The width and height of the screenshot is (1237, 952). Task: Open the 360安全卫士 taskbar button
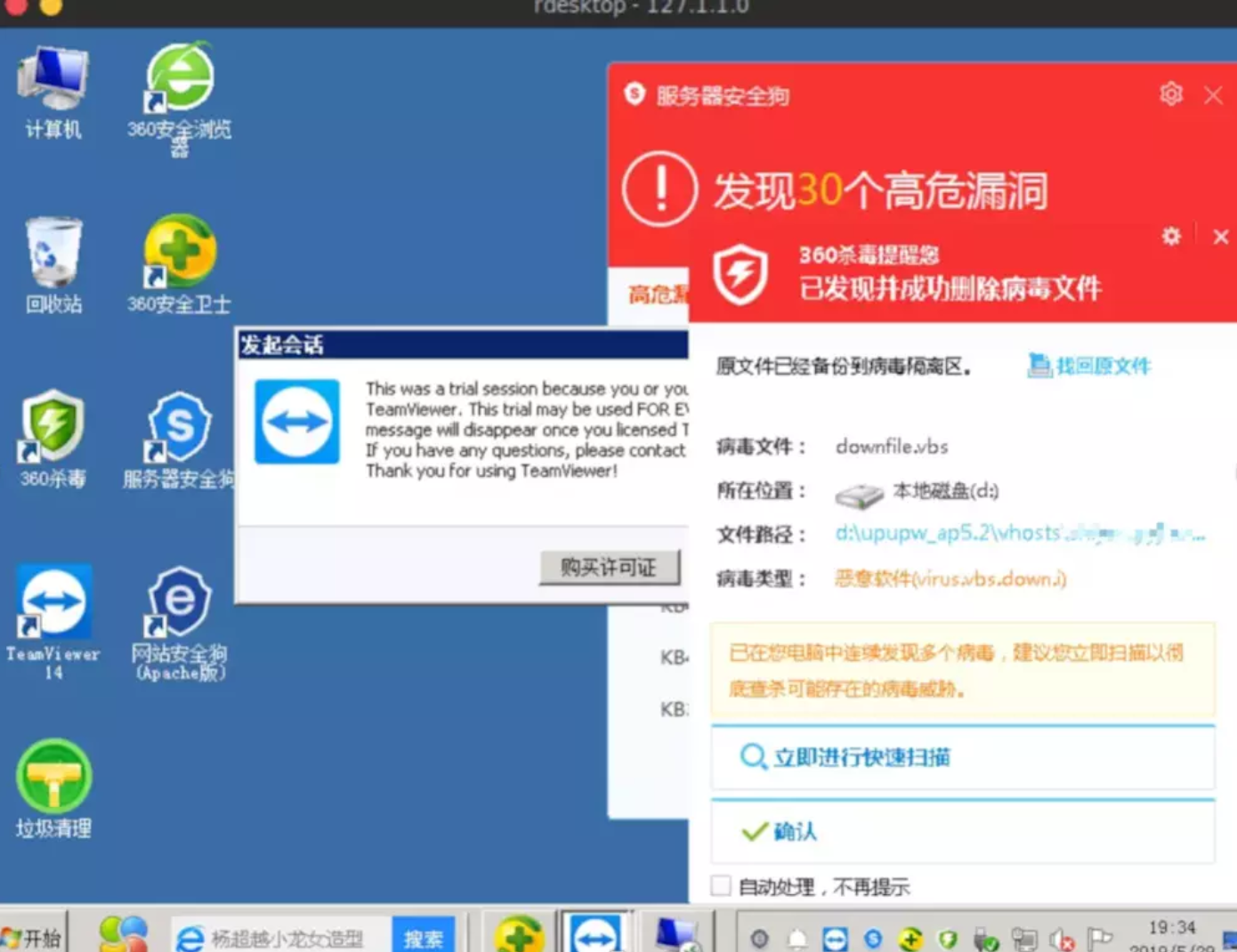519,936
